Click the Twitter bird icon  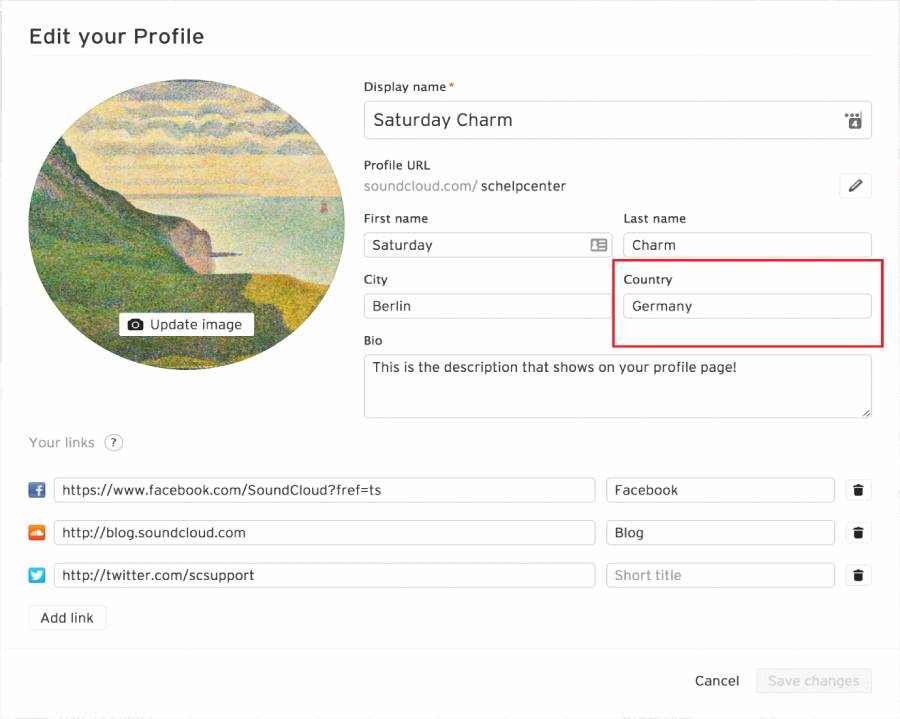coord(37,575)
